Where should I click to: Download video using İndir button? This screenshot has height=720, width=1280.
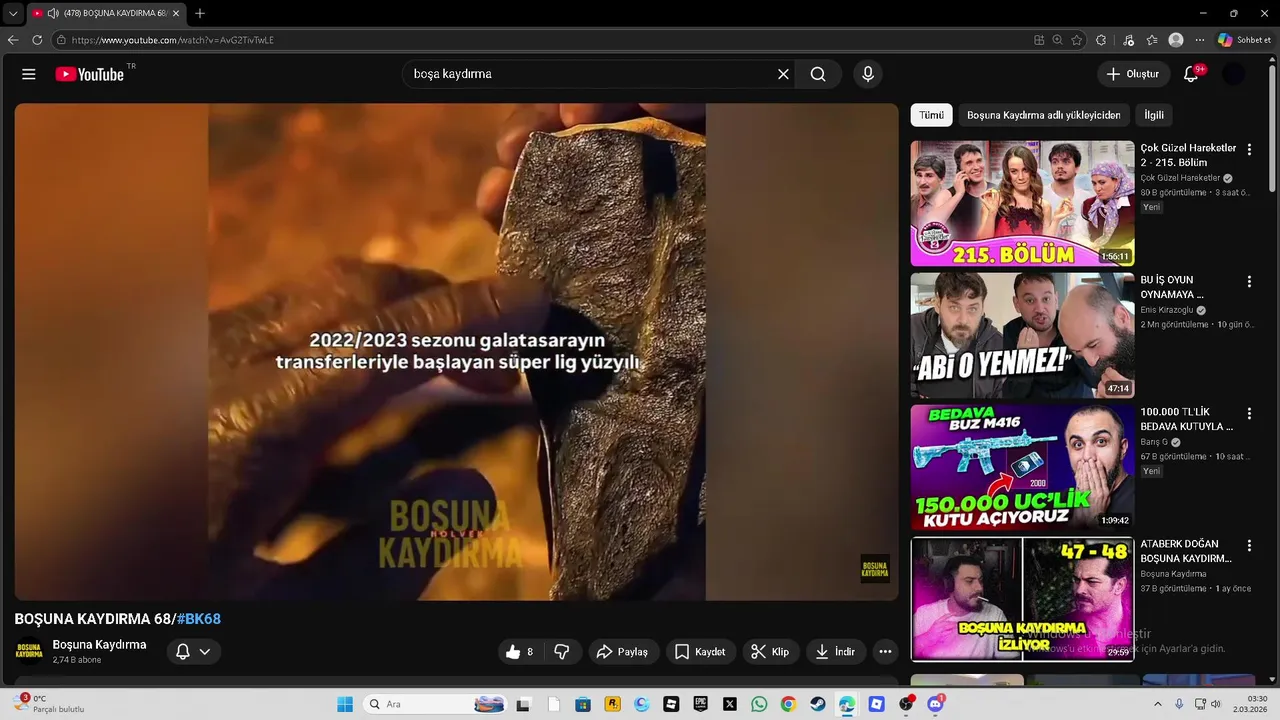(836, 652)
